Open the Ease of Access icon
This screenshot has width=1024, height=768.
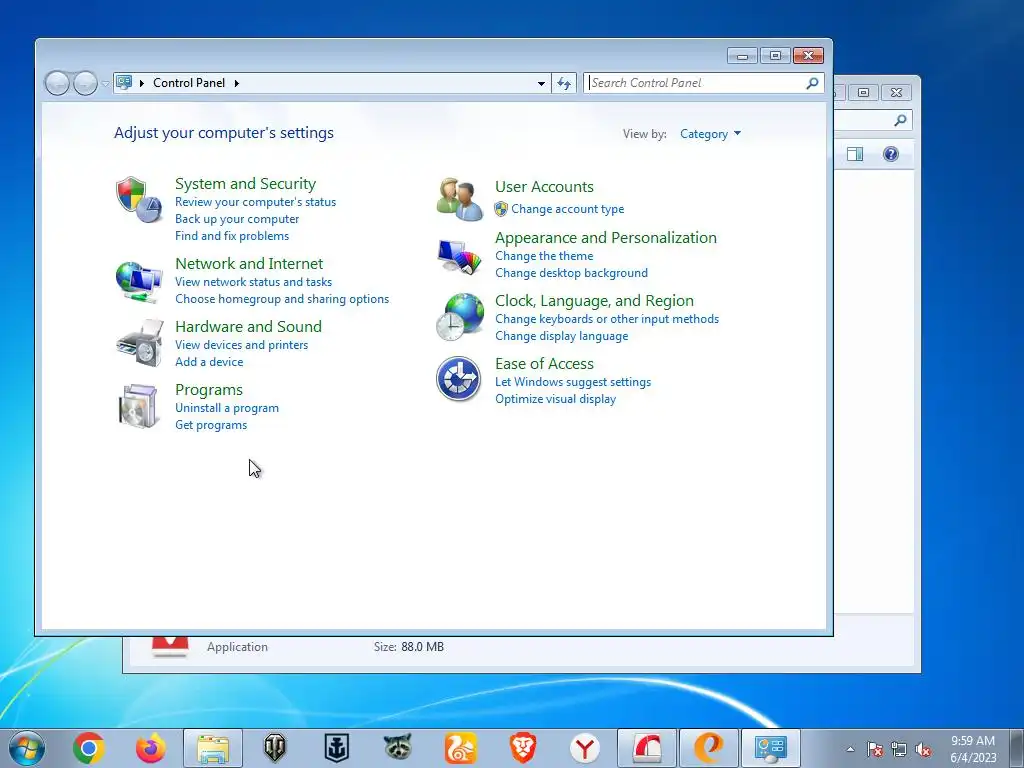pyautogui.click(x=458, y=379)
